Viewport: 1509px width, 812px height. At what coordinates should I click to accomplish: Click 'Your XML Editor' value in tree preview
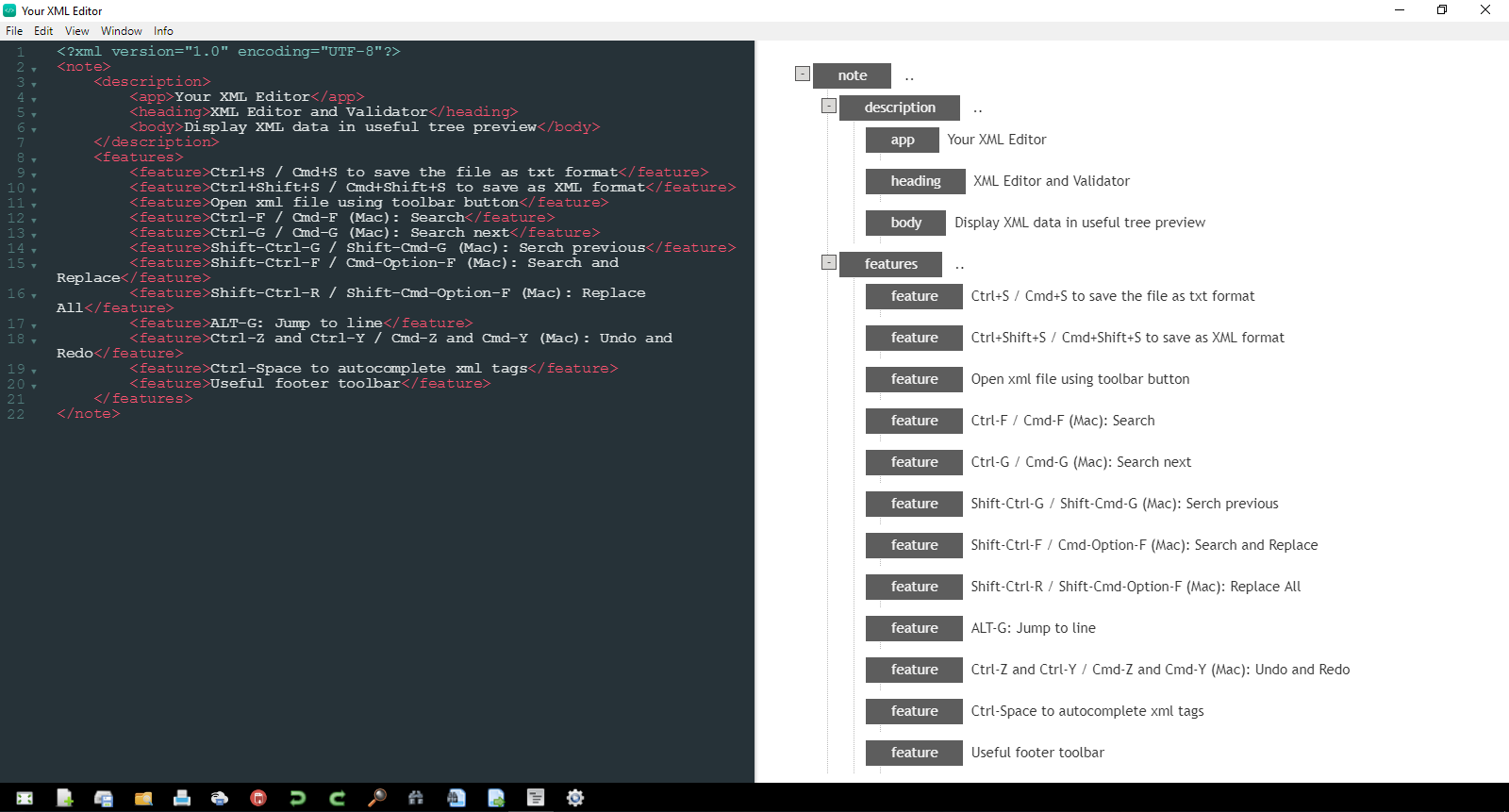point(997,140)
